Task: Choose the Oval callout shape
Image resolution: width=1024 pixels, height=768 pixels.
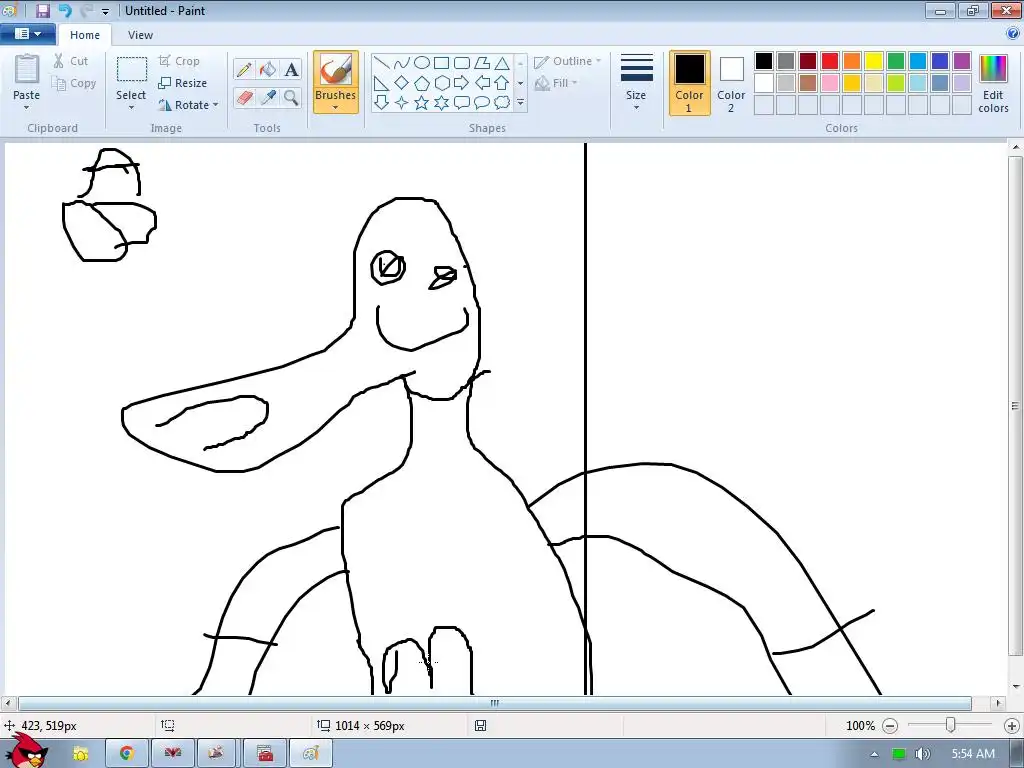Action: pos(482,103)
